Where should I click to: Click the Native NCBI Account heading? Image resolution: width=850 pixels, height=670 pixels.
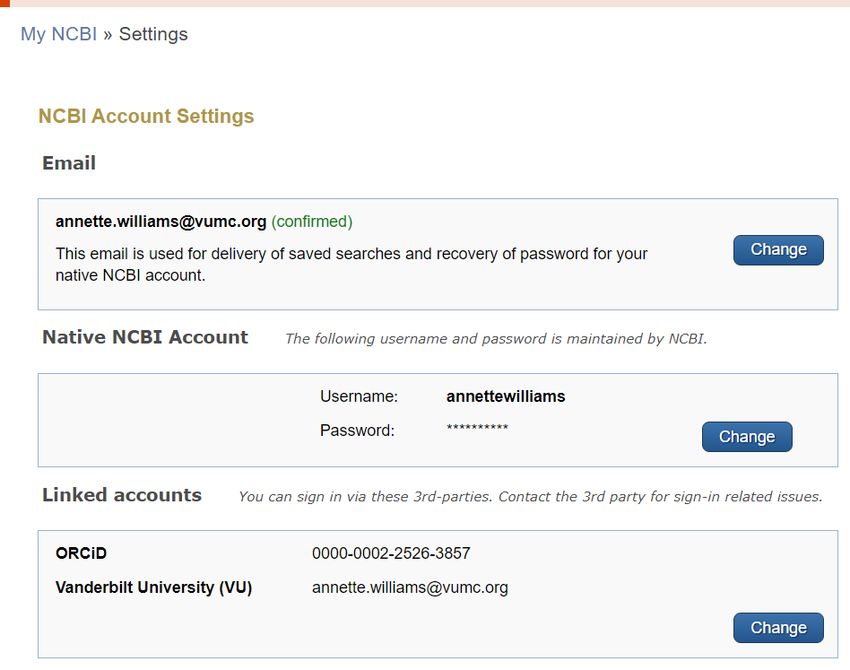pyautogui.click(x=145, y=337)
